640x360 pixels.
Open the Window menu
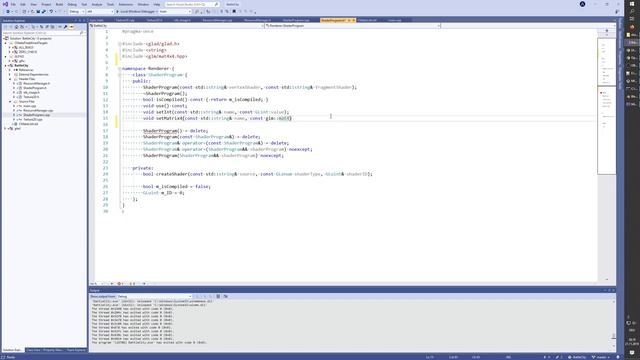click(x=143, y=4)
